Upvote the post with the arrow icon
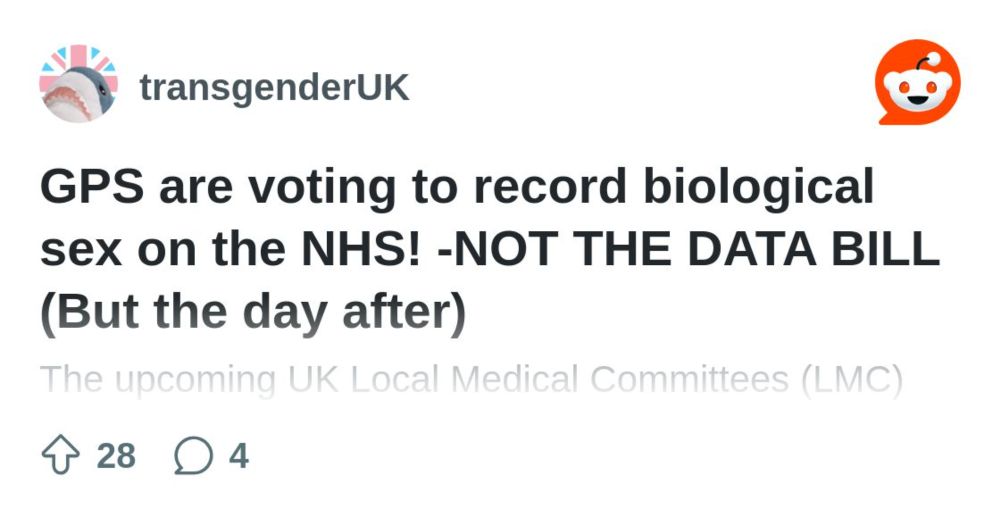 (x=61, y=455)
